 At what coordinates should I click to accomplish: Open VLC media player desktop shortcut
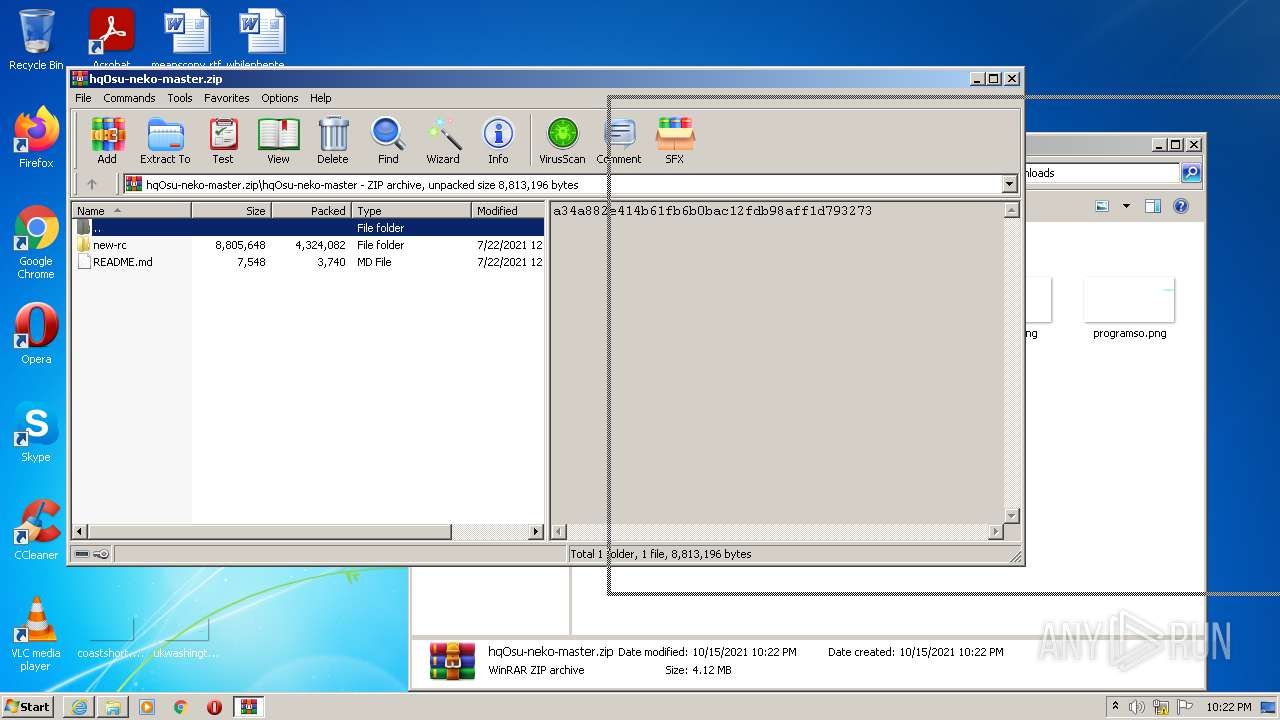[x=36, y=634]
